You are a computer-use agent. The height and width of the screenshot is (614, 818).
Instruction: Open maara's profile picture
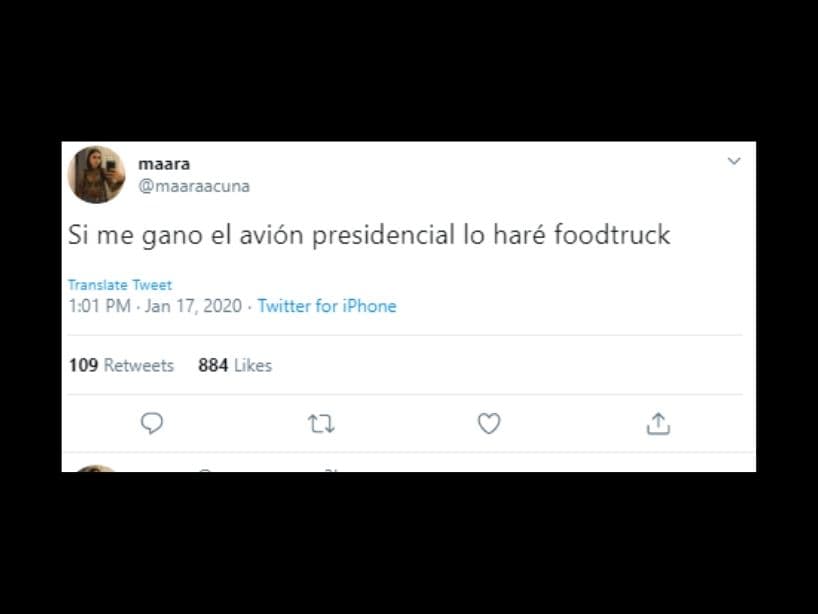[x=97, y=174]
